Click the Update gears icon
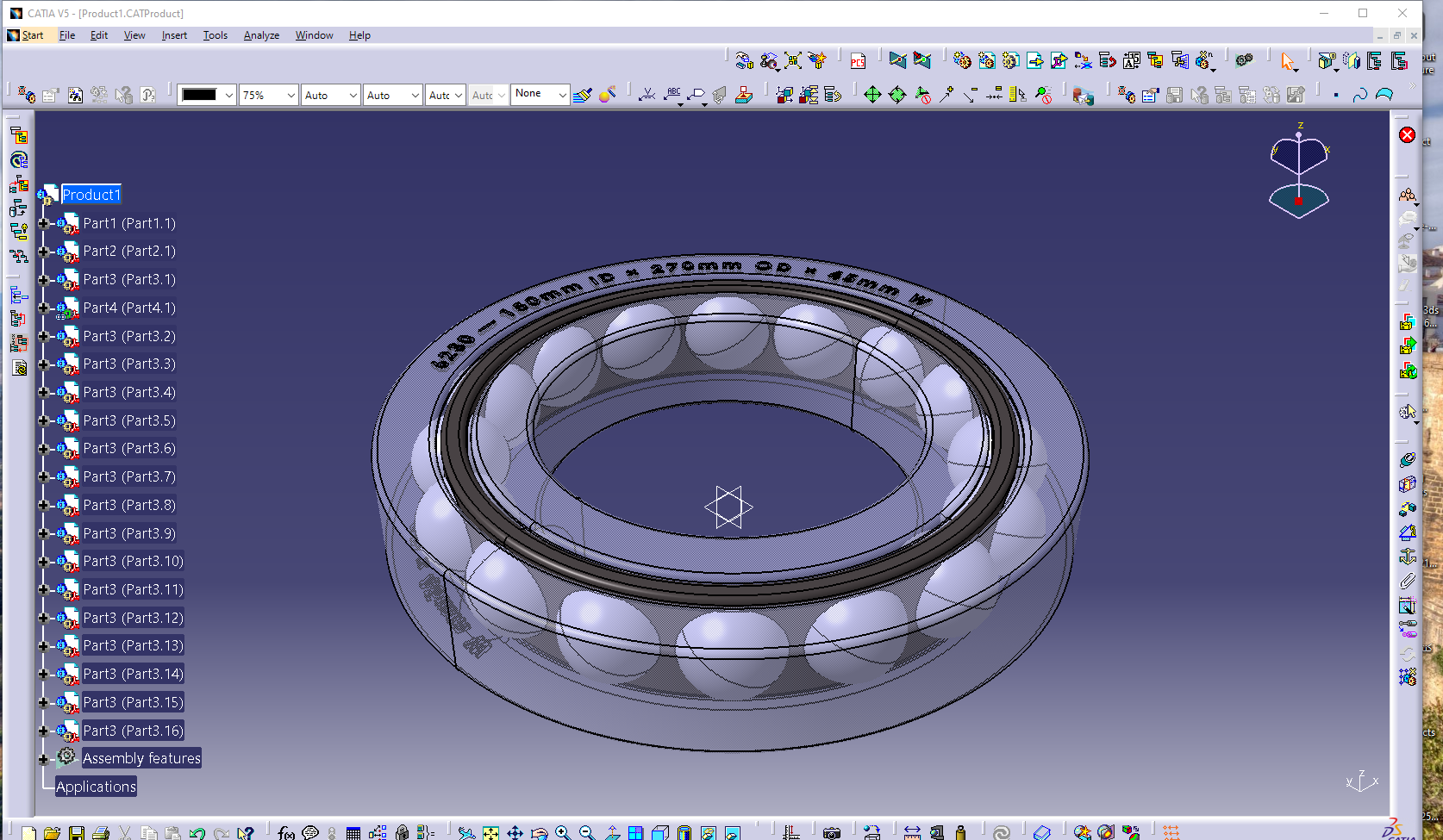 1244,60
